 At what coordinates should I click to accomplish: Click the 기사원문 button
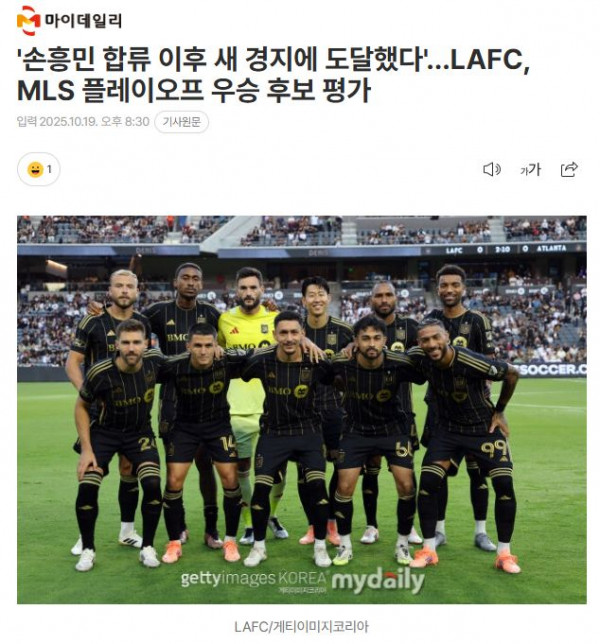point(182,122)
